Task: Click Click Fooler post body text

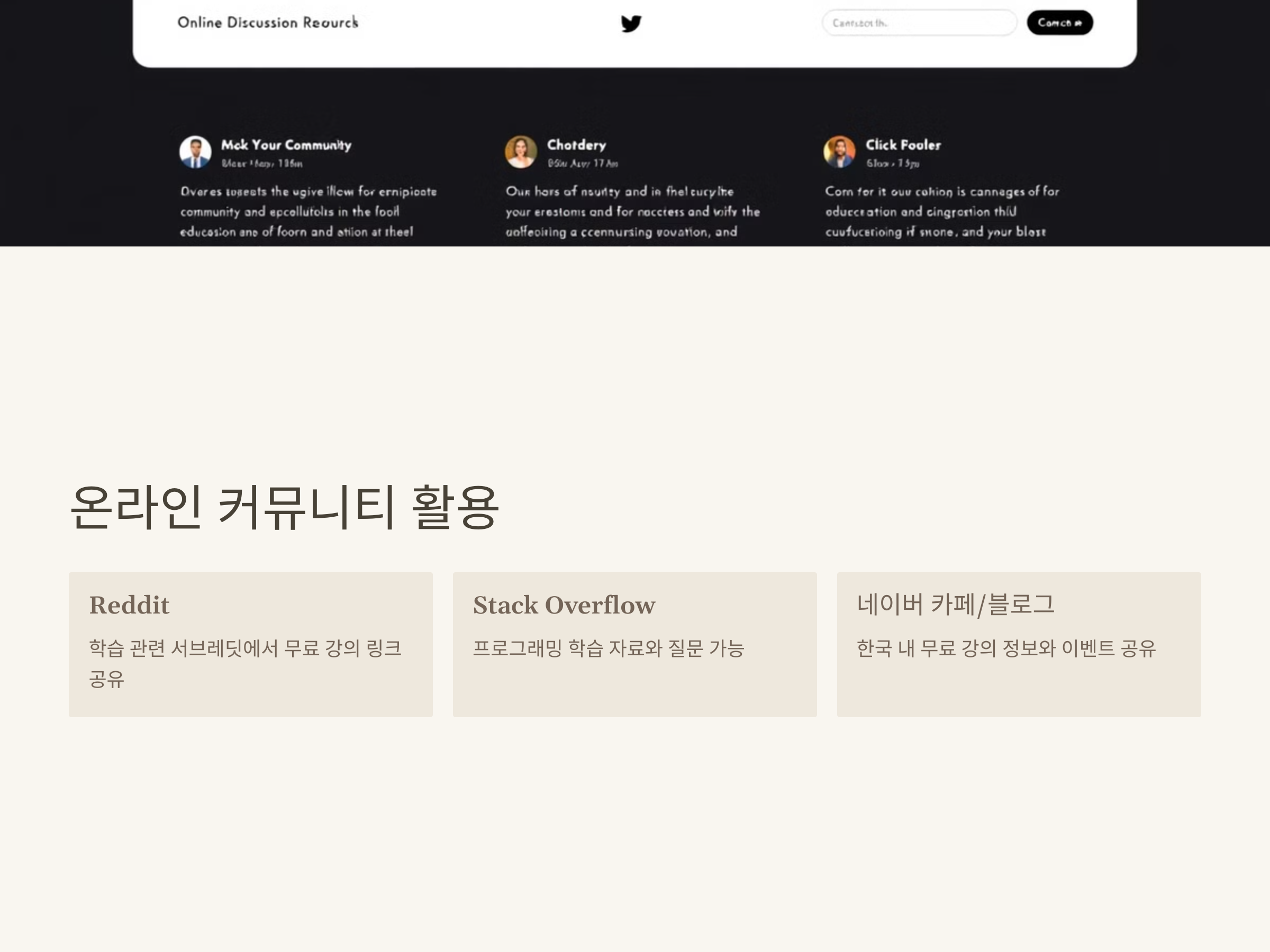Action: click(x=941, y=212)
